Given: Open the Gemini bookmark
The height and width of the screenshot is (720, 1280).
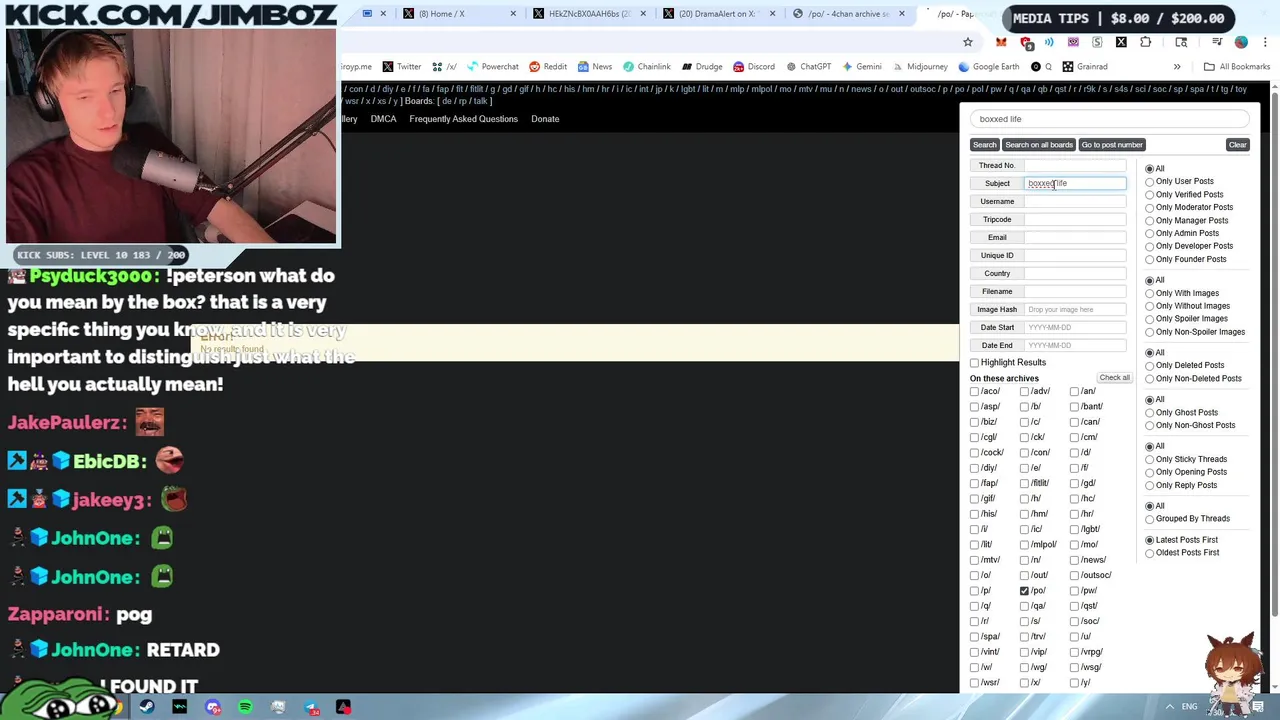Looking at the screenshot, I should 862,67.
